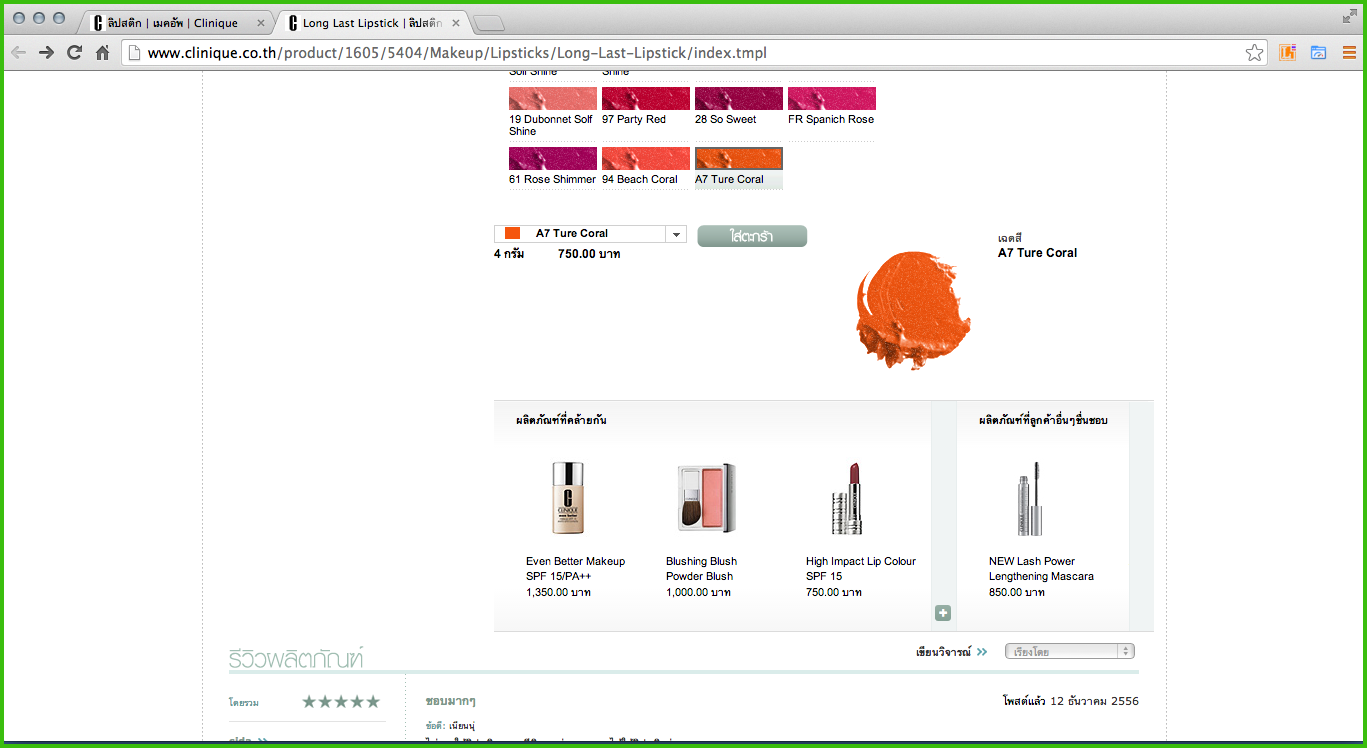
Task: Click the 28 So Sweet label
Action: click(726, 120)
